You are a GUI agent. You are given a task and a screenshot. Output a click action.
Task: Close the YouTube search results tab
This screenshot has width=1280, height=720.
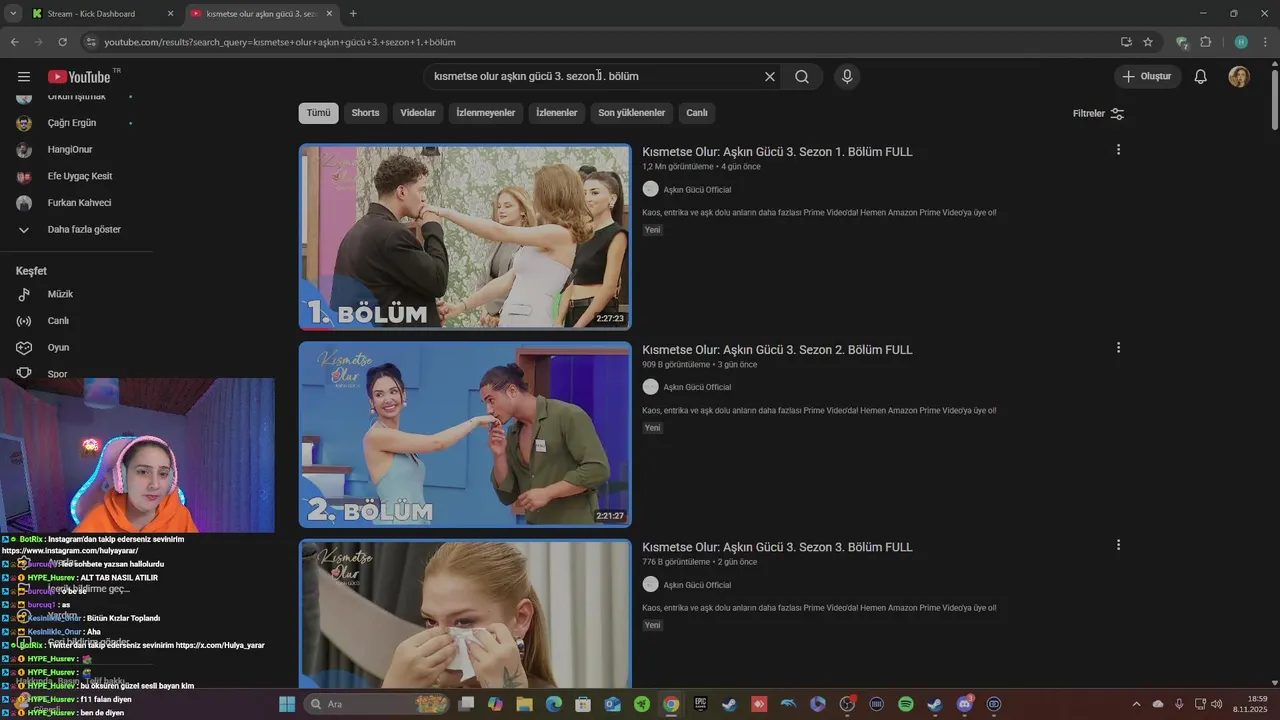[x=329, y=14]
